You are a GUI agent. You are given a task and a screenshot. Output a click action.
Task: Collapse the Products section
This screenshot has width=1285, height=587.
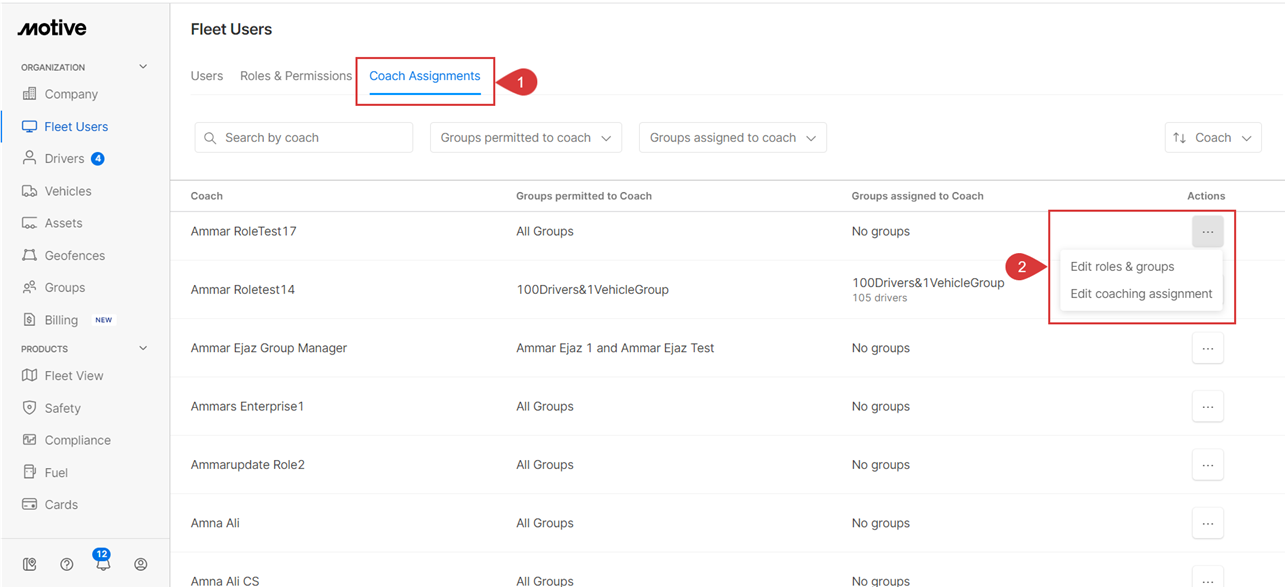[143, 349]
